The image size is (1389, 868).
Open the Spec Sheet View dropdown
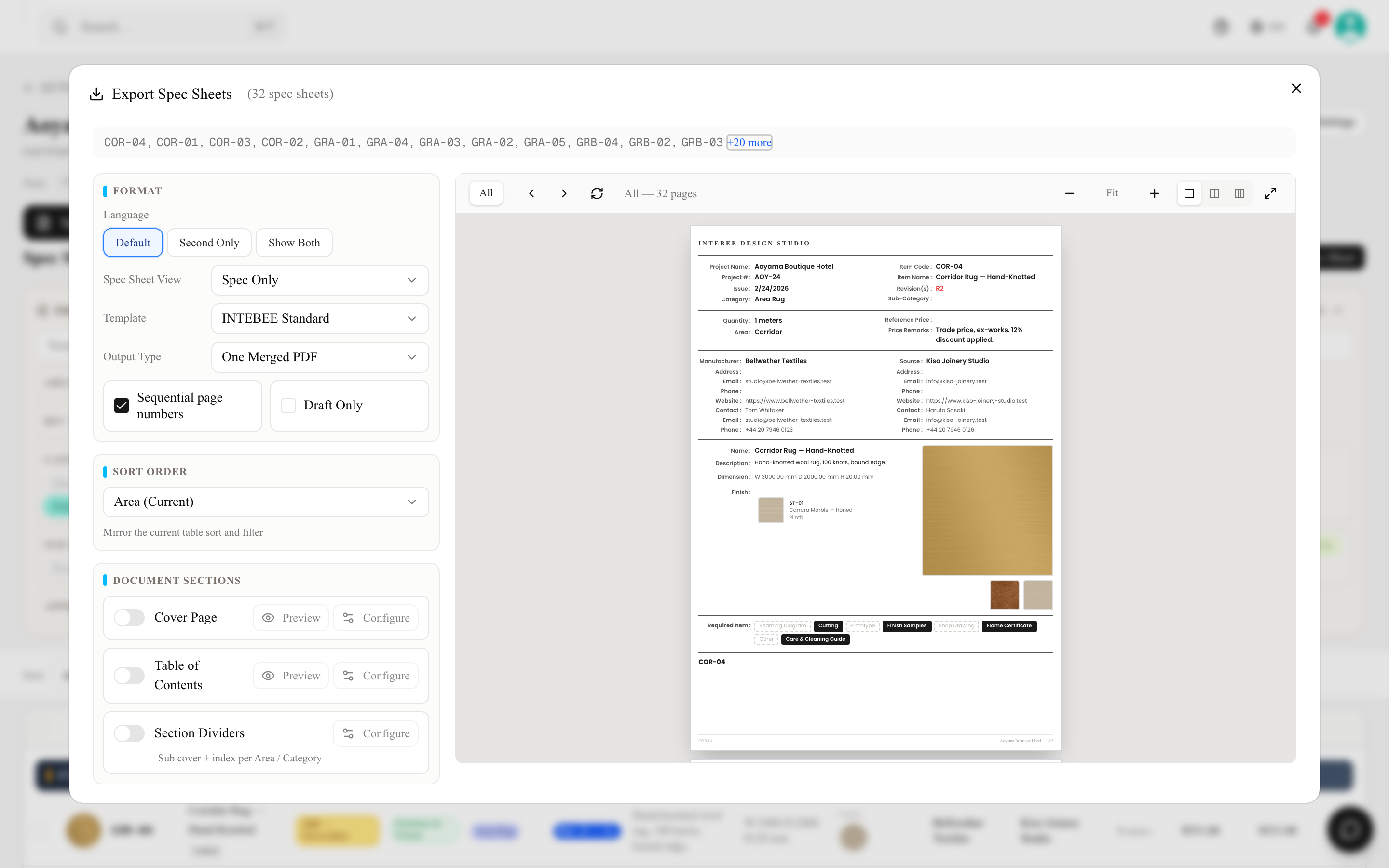point(320,280)
